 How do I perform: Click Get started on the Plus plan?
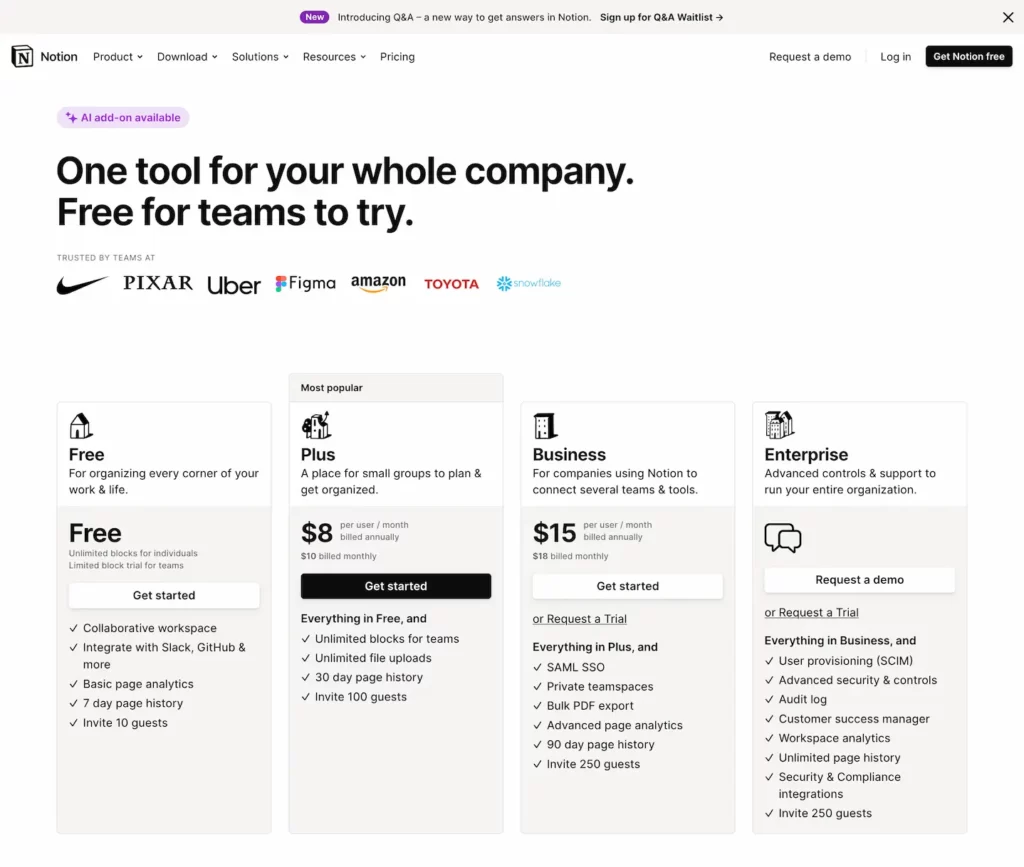click(x=395, y=586)
